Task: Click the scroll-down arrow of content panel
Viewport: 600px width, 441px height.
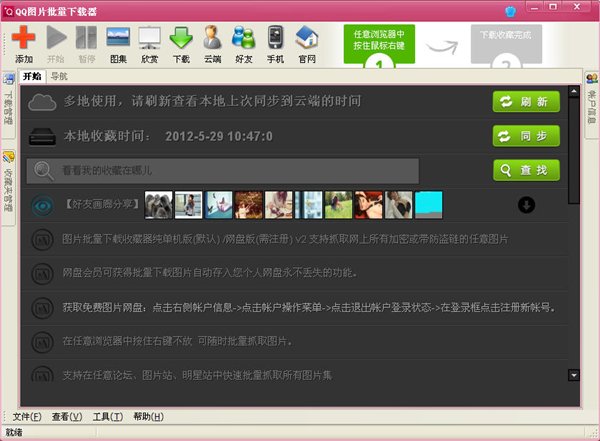Action: (x=574, y=375)
